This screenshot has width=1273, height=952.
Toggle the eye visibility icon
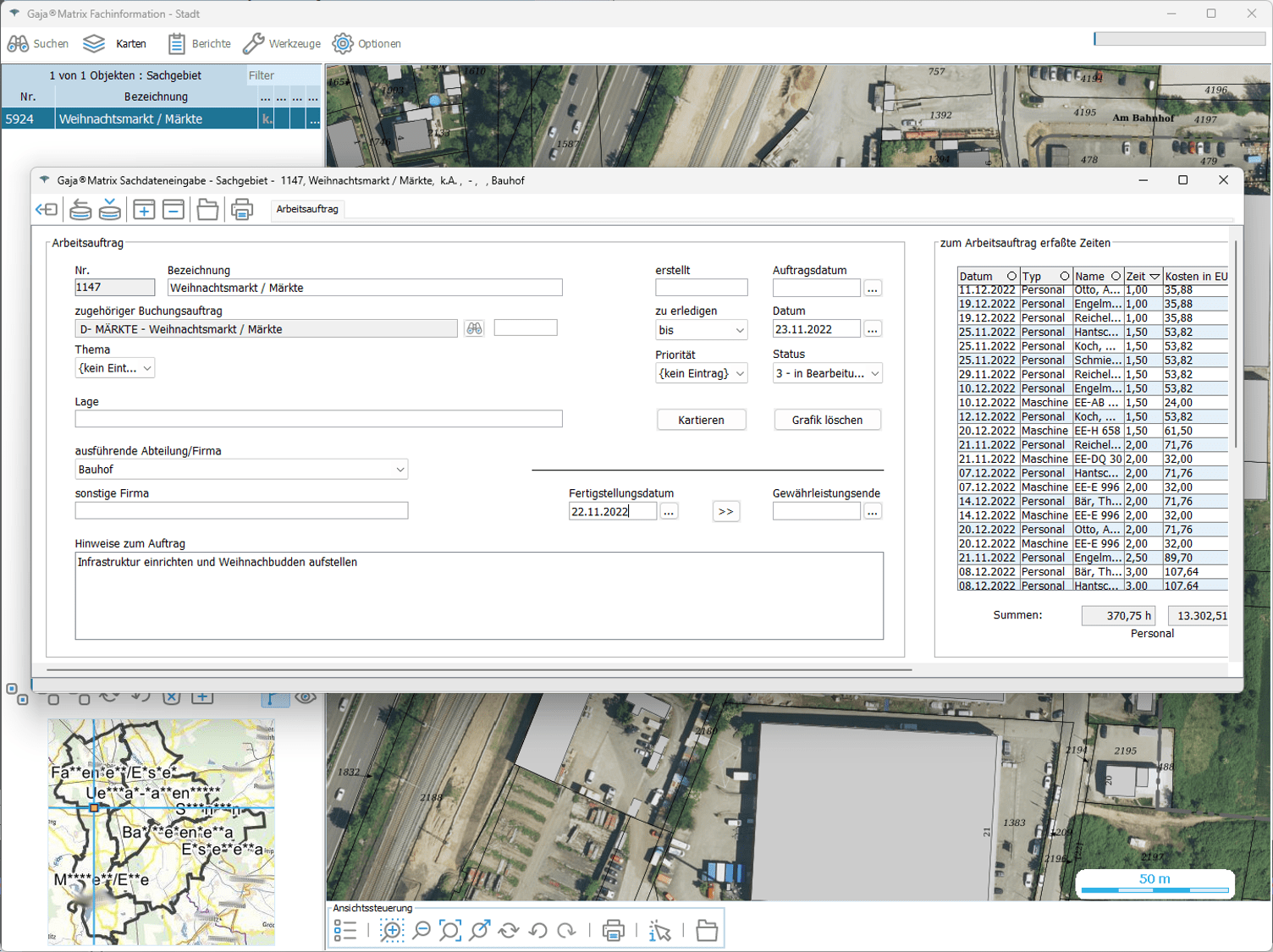pos(306,698)
